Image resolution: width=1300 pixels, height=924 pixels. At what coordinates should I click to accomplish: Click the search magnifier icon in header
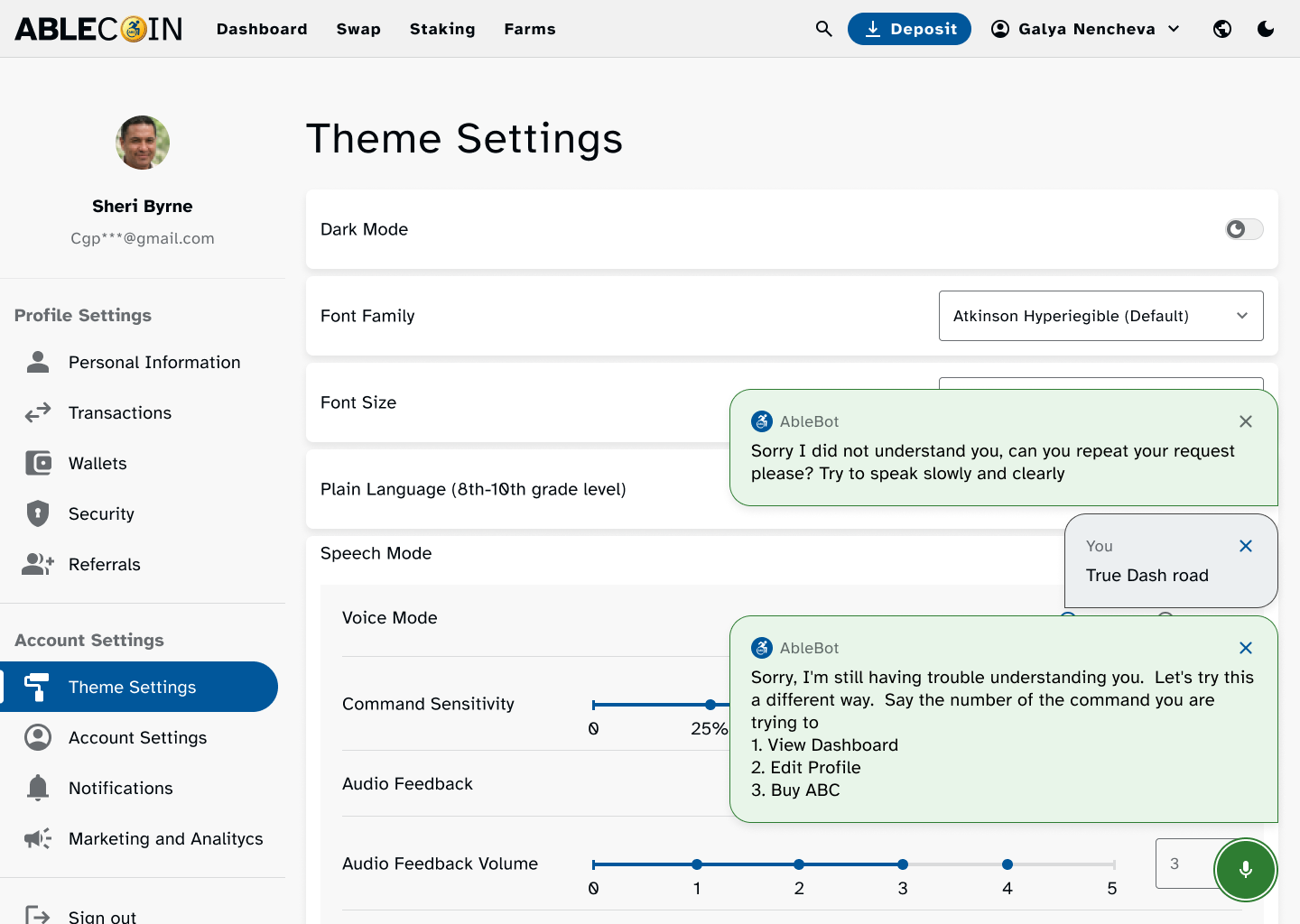(823, 29)
